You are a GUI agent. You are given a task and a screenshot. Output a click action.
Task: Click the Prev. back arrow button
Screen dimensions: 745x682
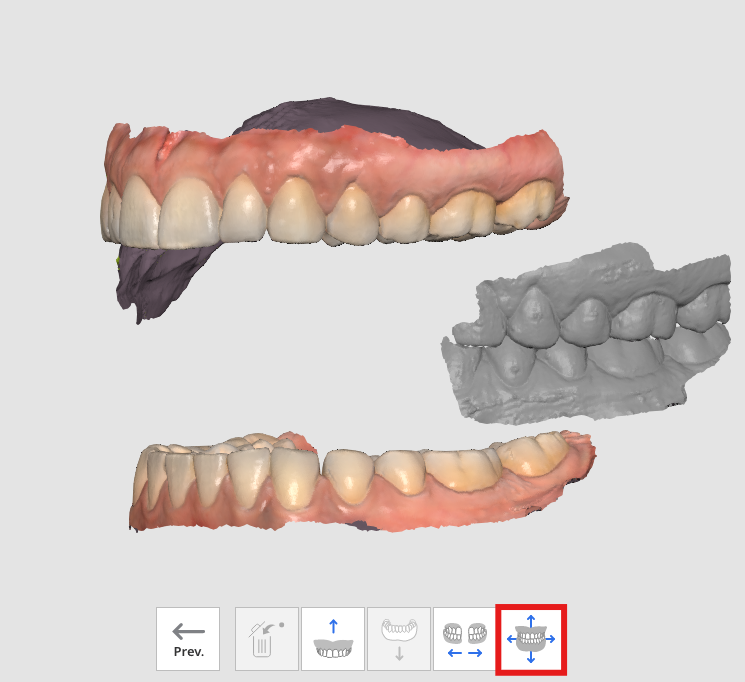tap(188, 638)
